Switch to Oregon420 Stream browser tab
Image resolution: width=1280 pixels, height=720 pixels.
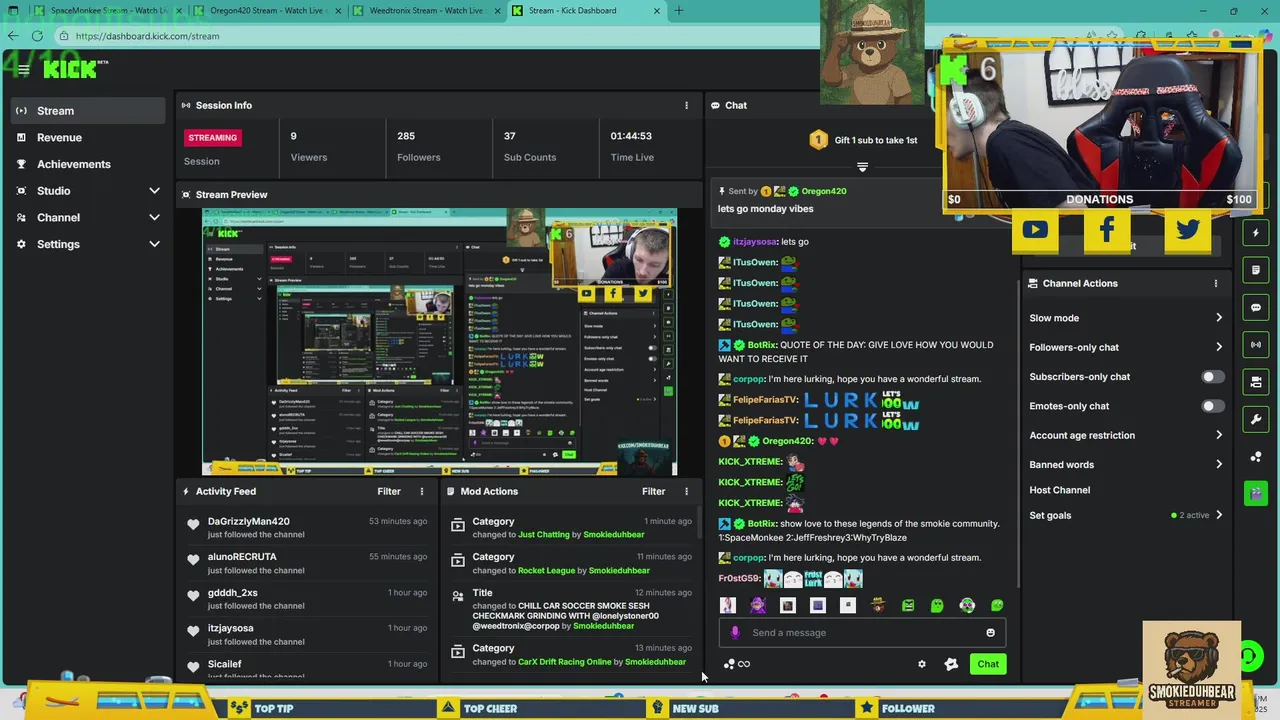click(267, 11)
